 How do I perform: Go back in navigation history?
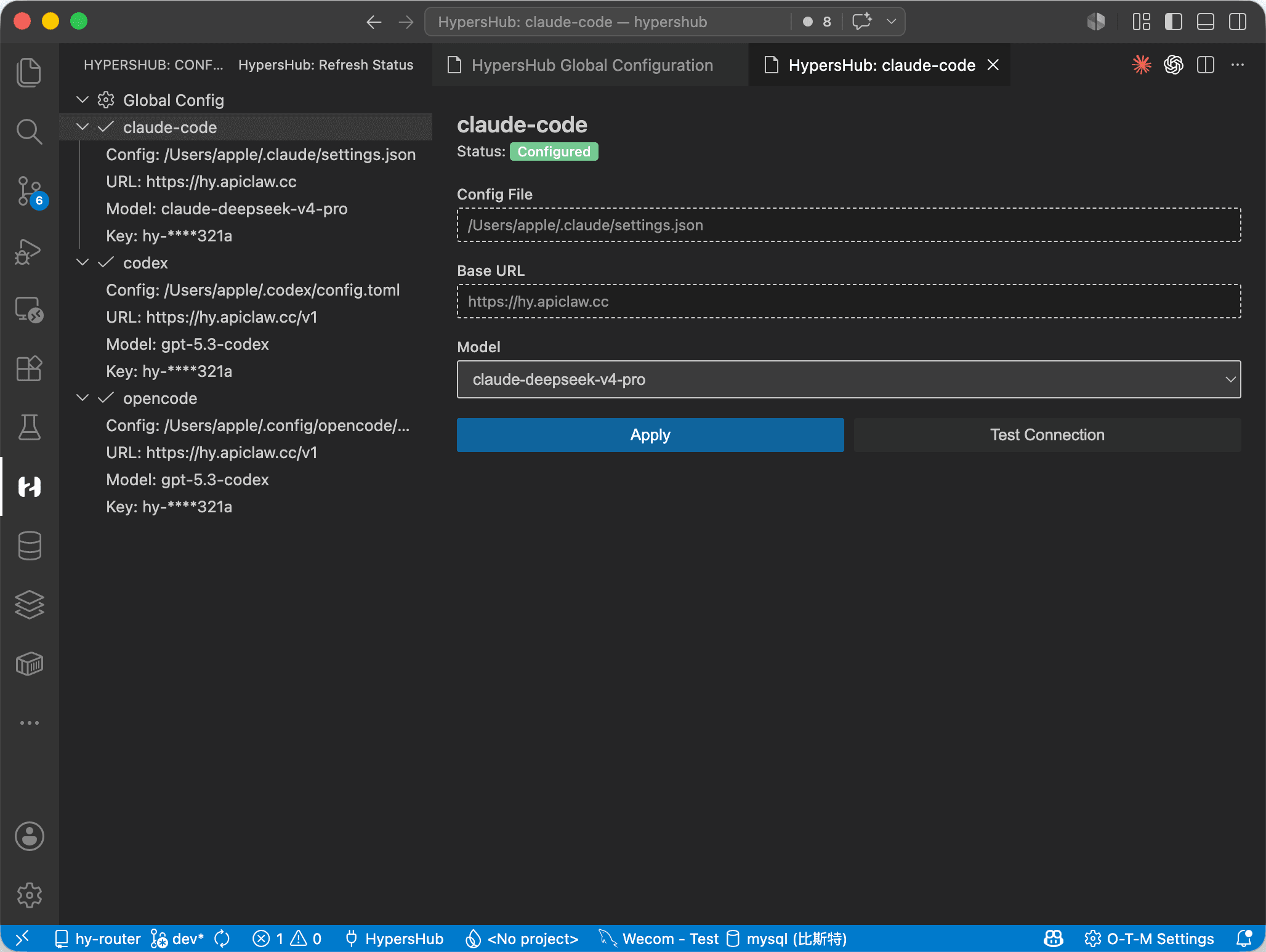(x=374, y=22)
